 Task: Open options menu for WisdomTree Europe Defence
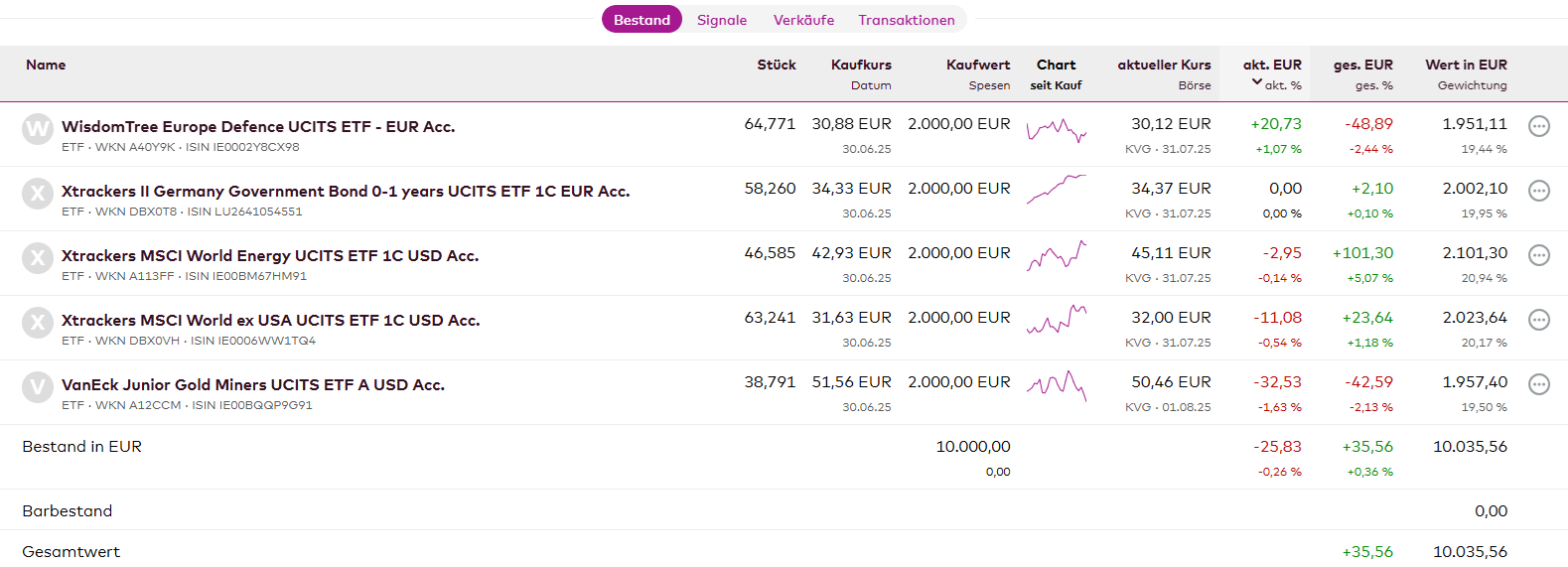pyautogui.click(x=1538, y=126)
